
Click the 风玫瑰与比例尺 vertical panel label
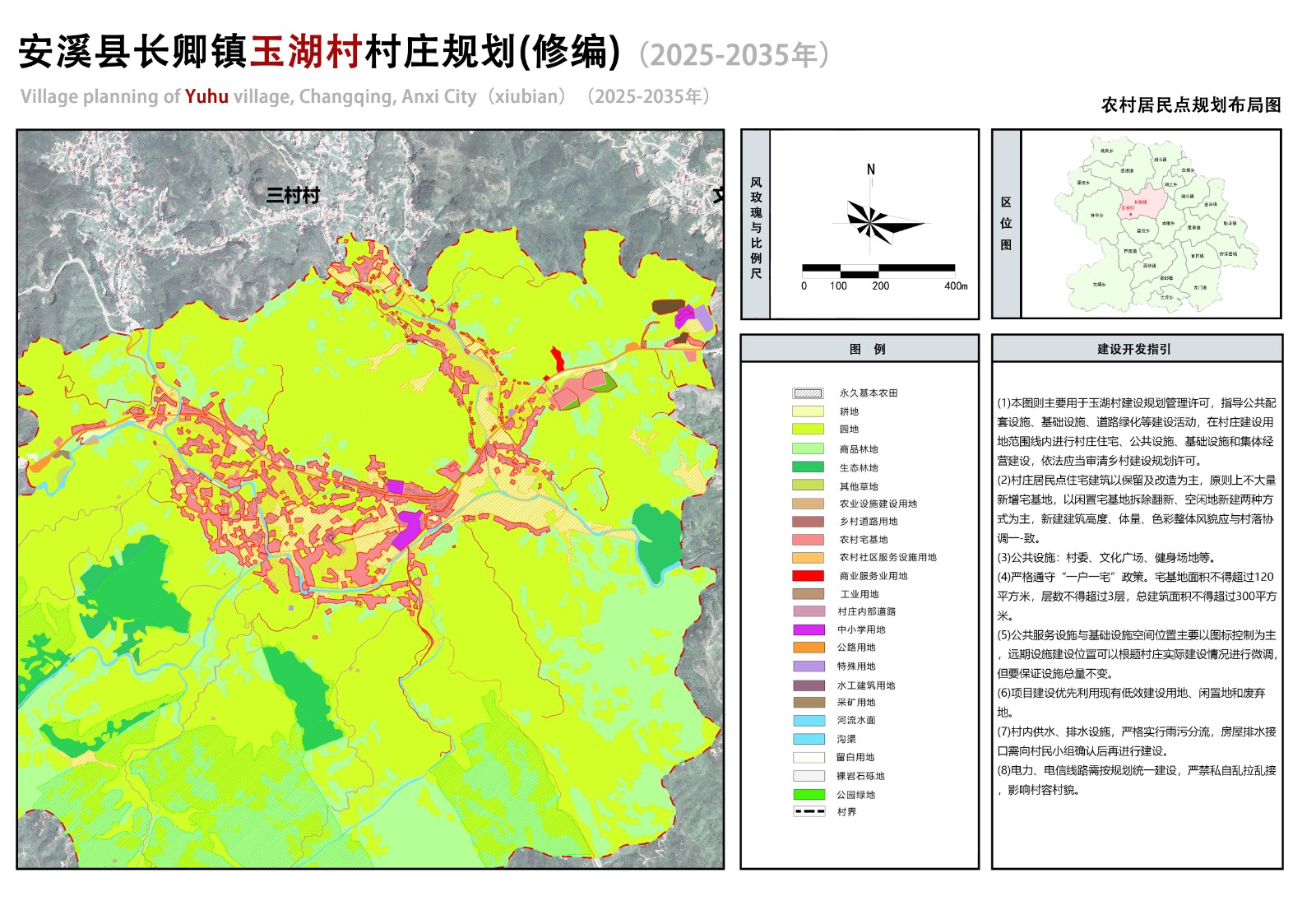pos(755,227)
